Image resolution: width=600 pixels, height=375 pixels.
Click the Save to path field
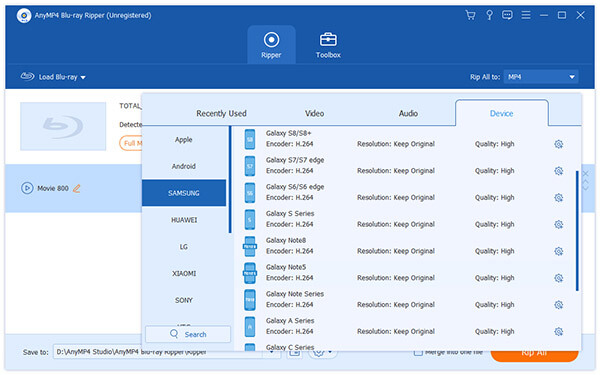[157, 352]
